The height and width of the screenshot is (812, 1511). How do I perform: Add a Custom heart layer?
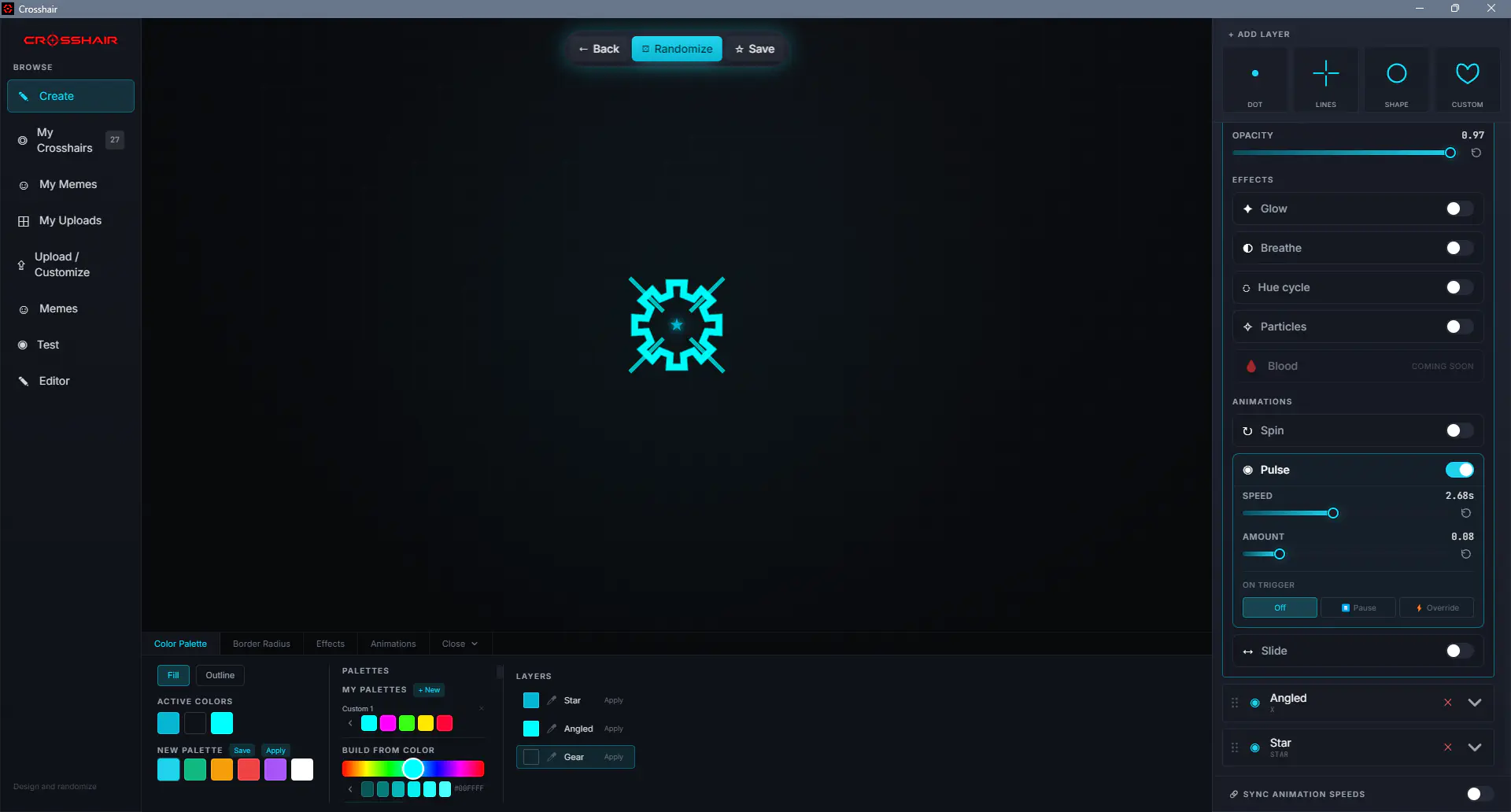(x=1468, y=79)
